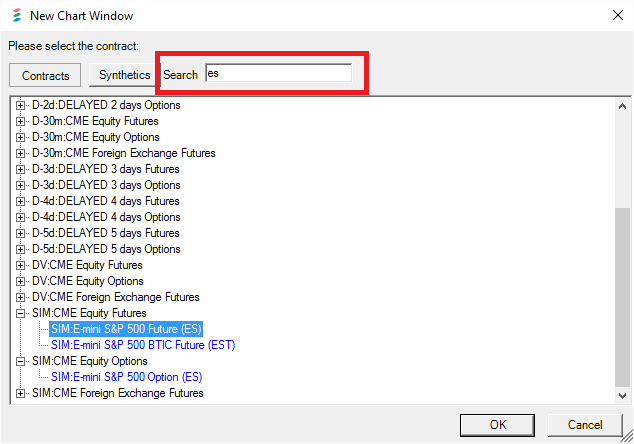Select SIM:E-mini S&P 500 Future (ES)
The image size is (634, 444).
[126, 329]
